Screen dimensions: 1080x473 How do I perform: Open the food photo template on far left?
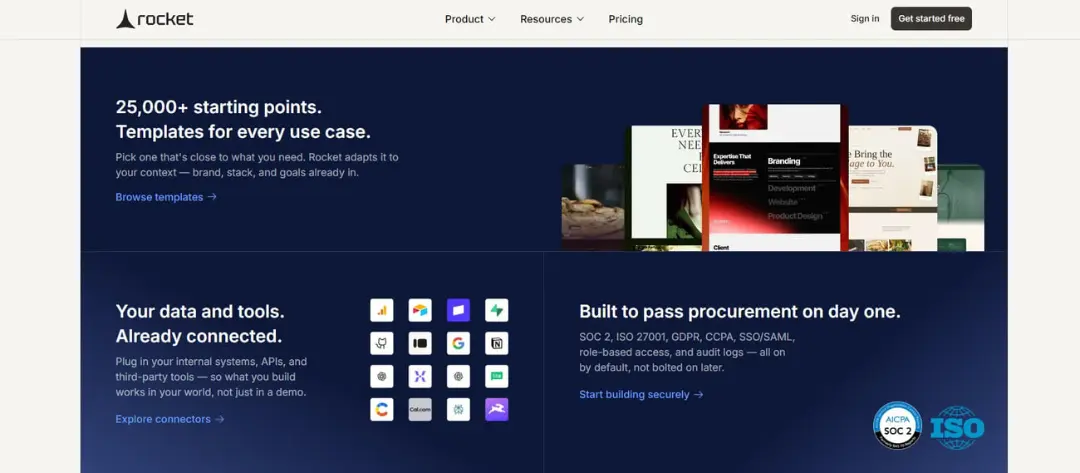tap(593, 207)
